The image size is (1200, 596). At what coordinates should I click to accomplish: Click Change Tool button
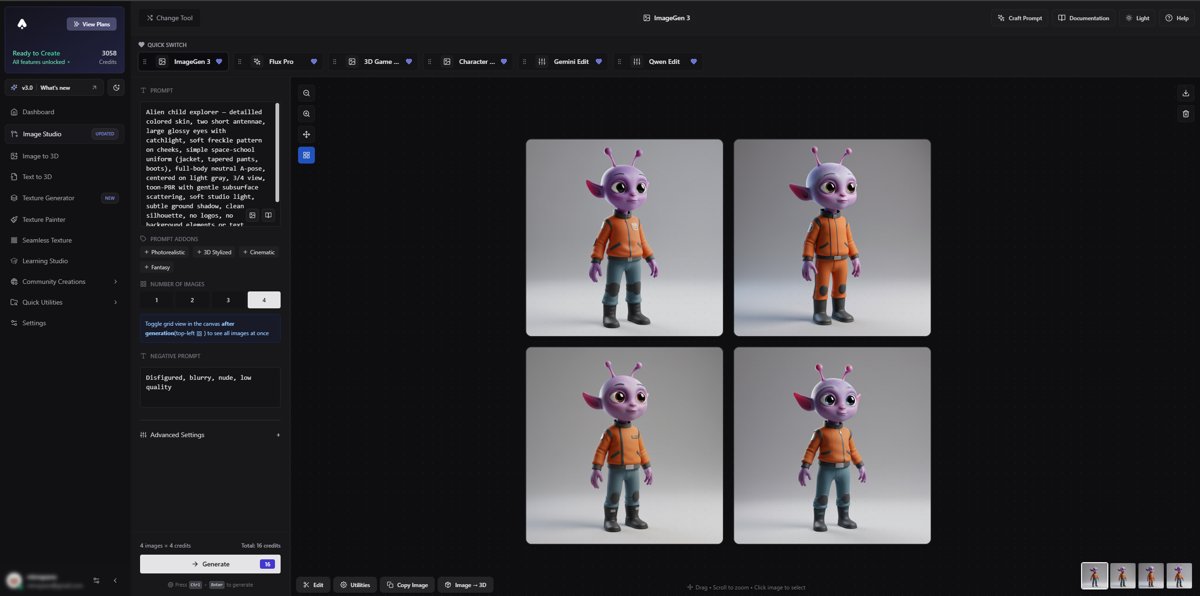coord(170,18)
